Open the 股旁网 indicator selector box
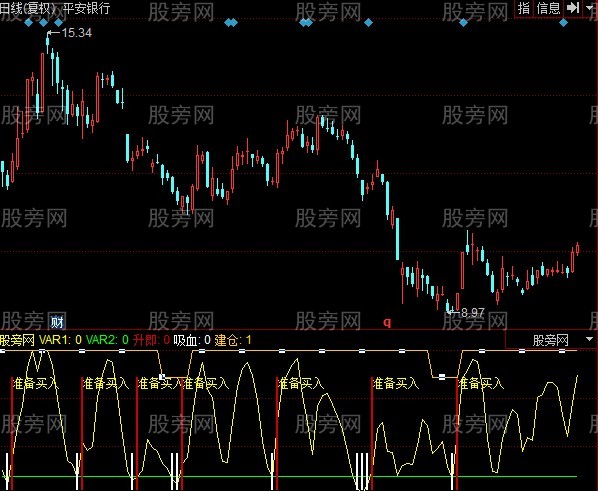The height and width of the screenshot is (491, 598). tap(551, 340)
